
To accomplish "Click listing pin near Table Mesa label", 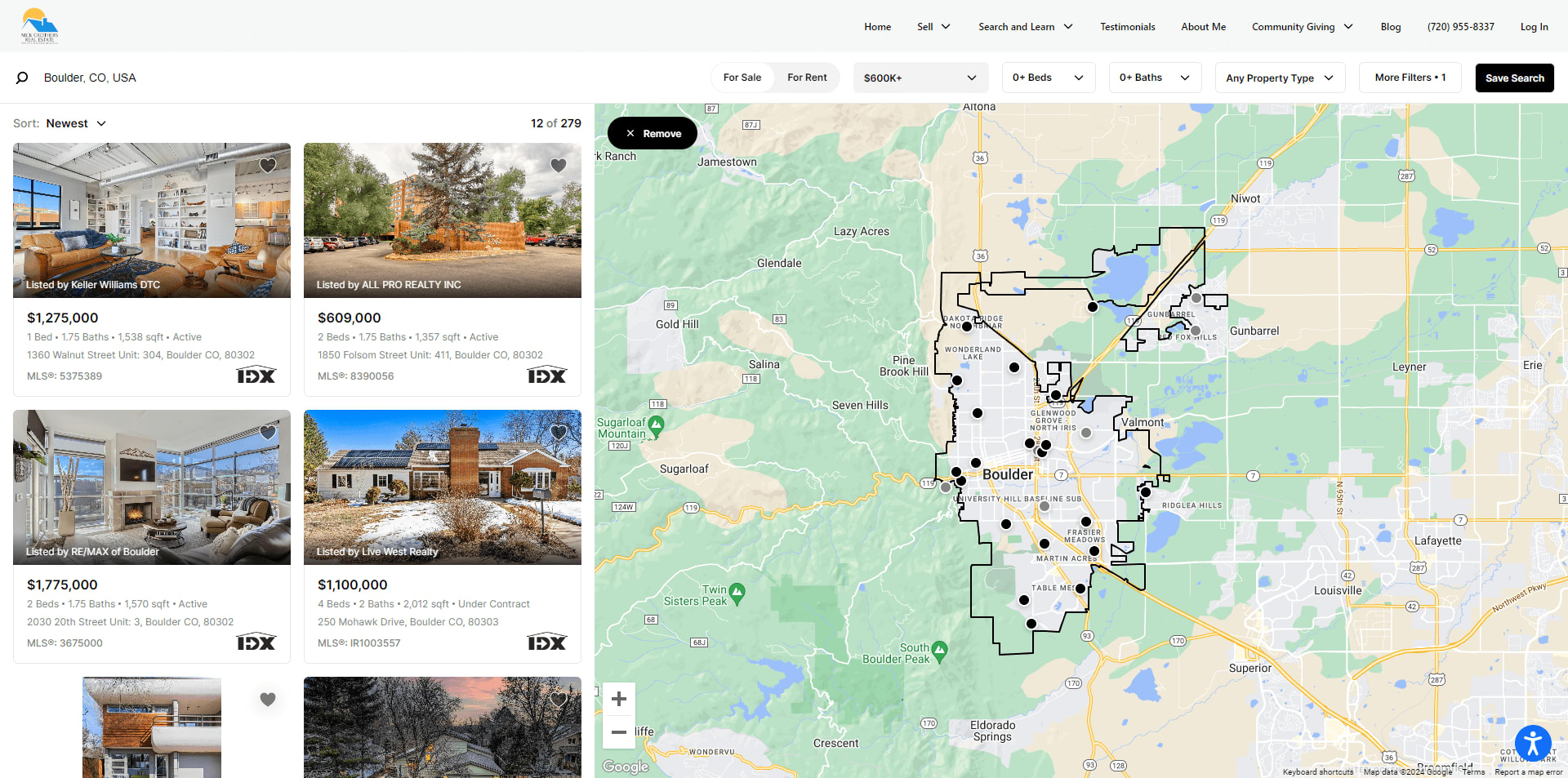I will (1080, 589).
